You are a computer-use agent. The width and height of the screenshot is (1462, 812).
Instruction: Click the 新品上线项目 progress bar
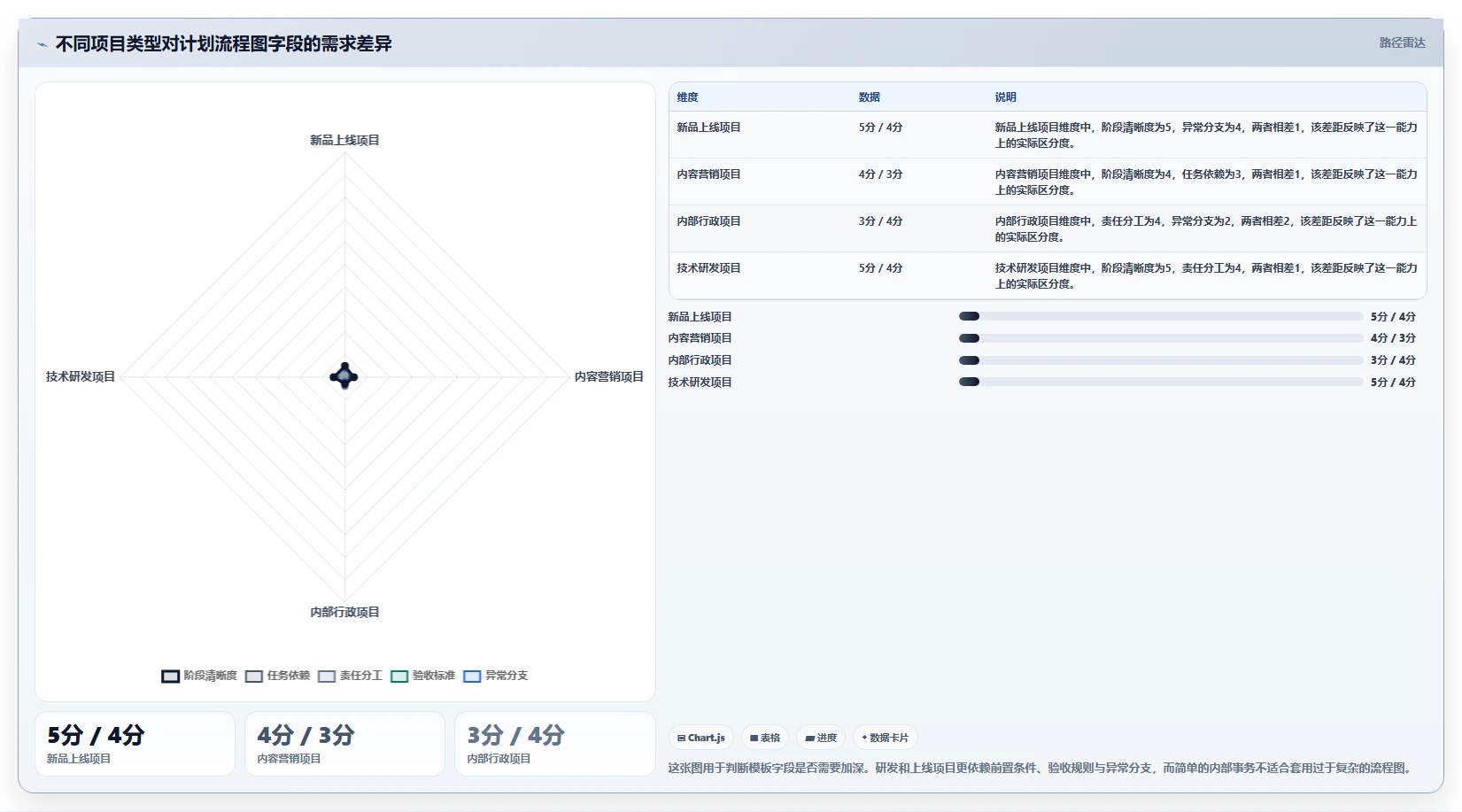(x=1161, y=316)
